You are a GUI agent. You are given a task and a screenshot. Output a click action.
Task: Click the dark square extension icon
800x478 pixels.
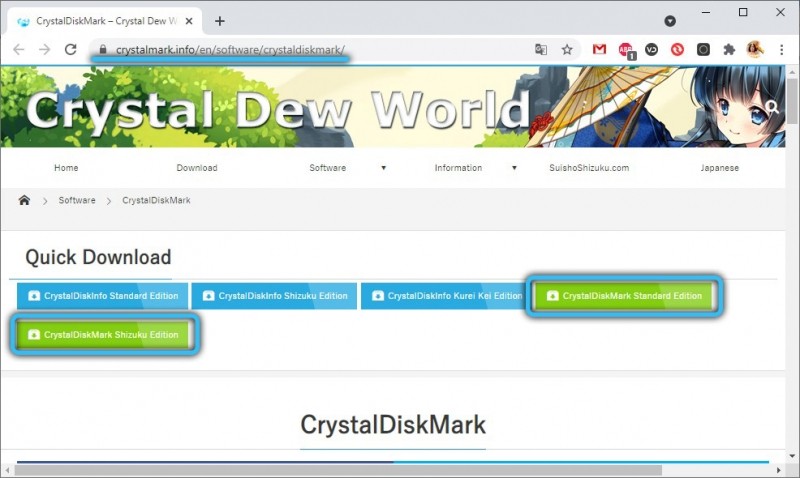pos(703,49)
